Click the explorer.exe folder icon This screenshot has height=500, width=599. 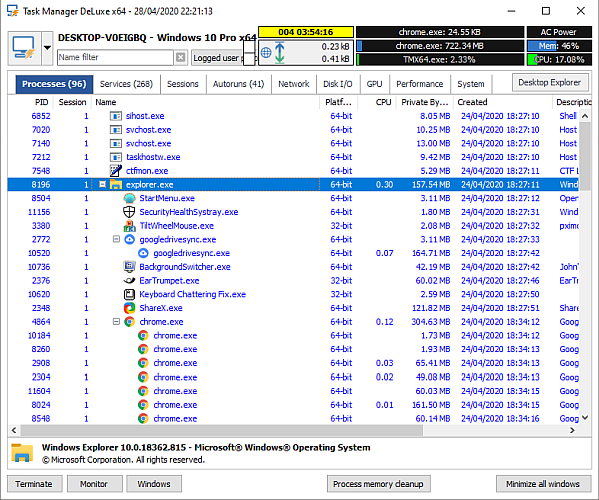[x=116, y=184]
